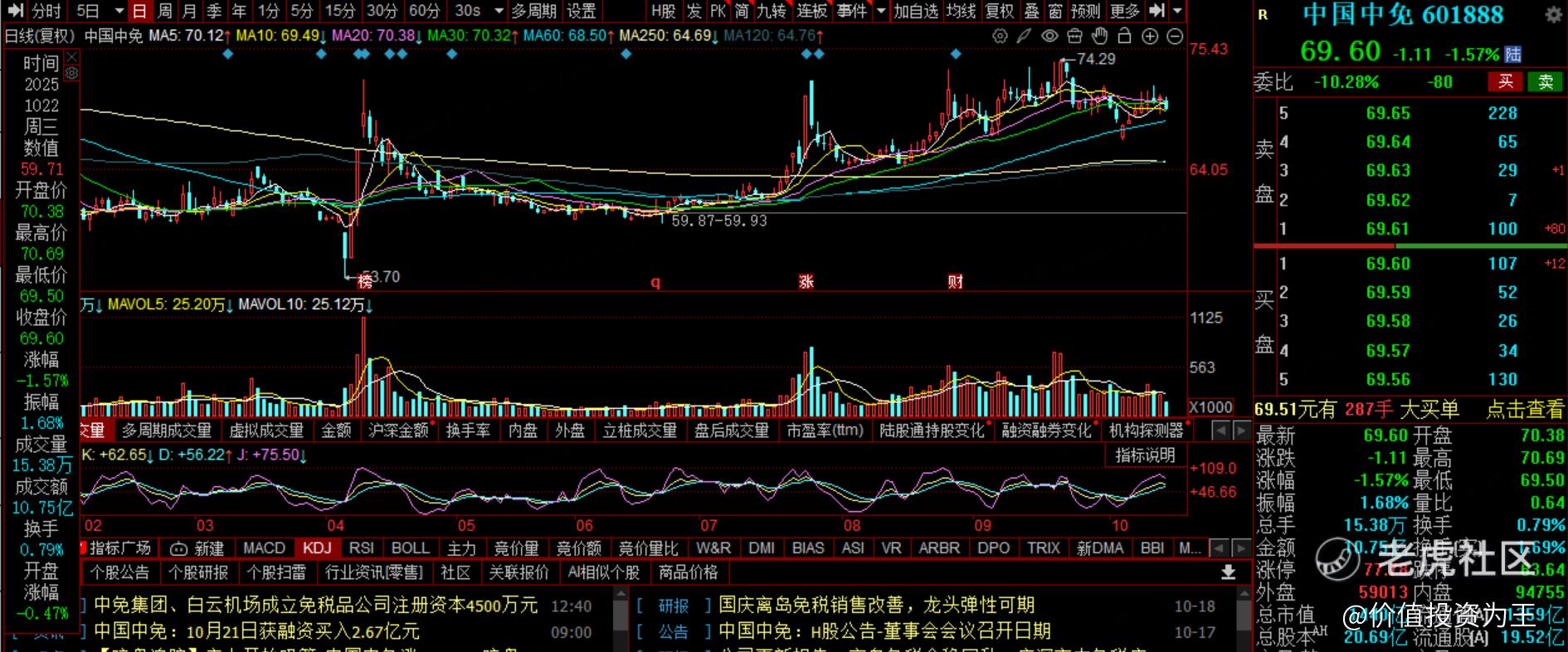Click the red 买 buy button
1568x652 pixels.
pyautogui.click(x=1506, y=81)
